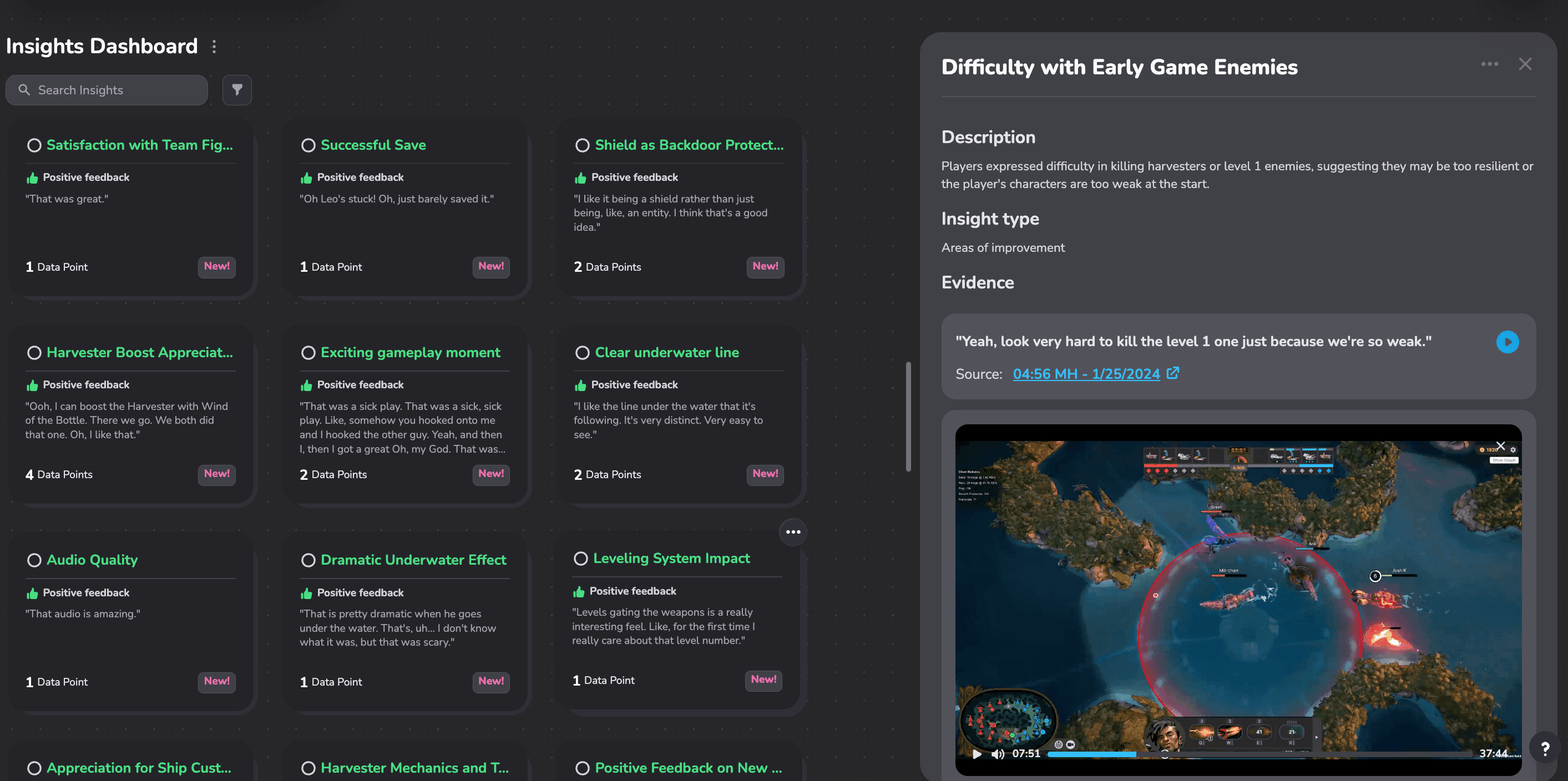Image resolution: width=1568 pixels, height=781 pixels.
Task: Click the quote "That audio is amazing."
Action: 82,613
